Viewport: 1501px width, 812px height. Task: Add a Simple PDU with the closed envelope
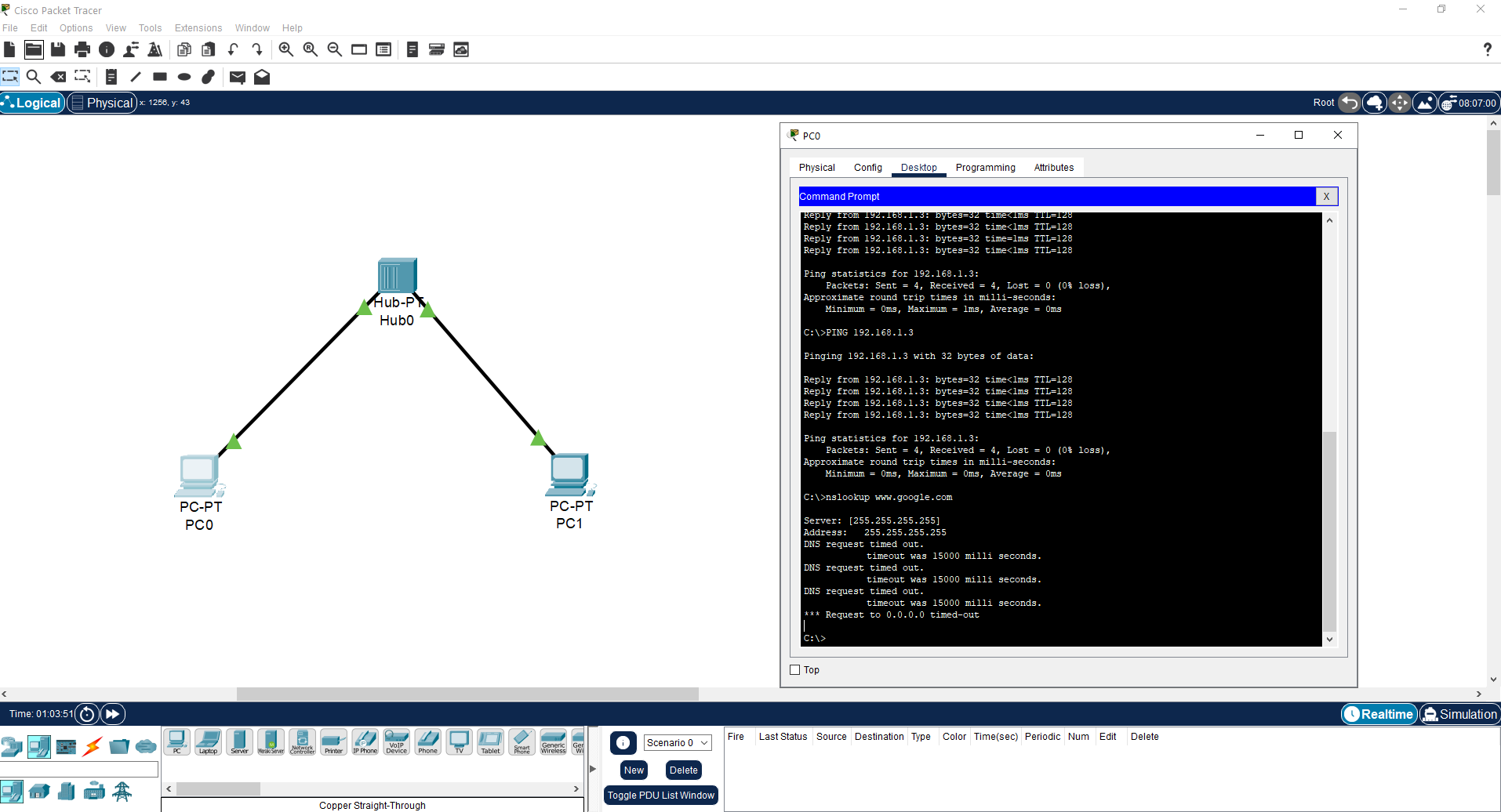click(x=238, y=77)
